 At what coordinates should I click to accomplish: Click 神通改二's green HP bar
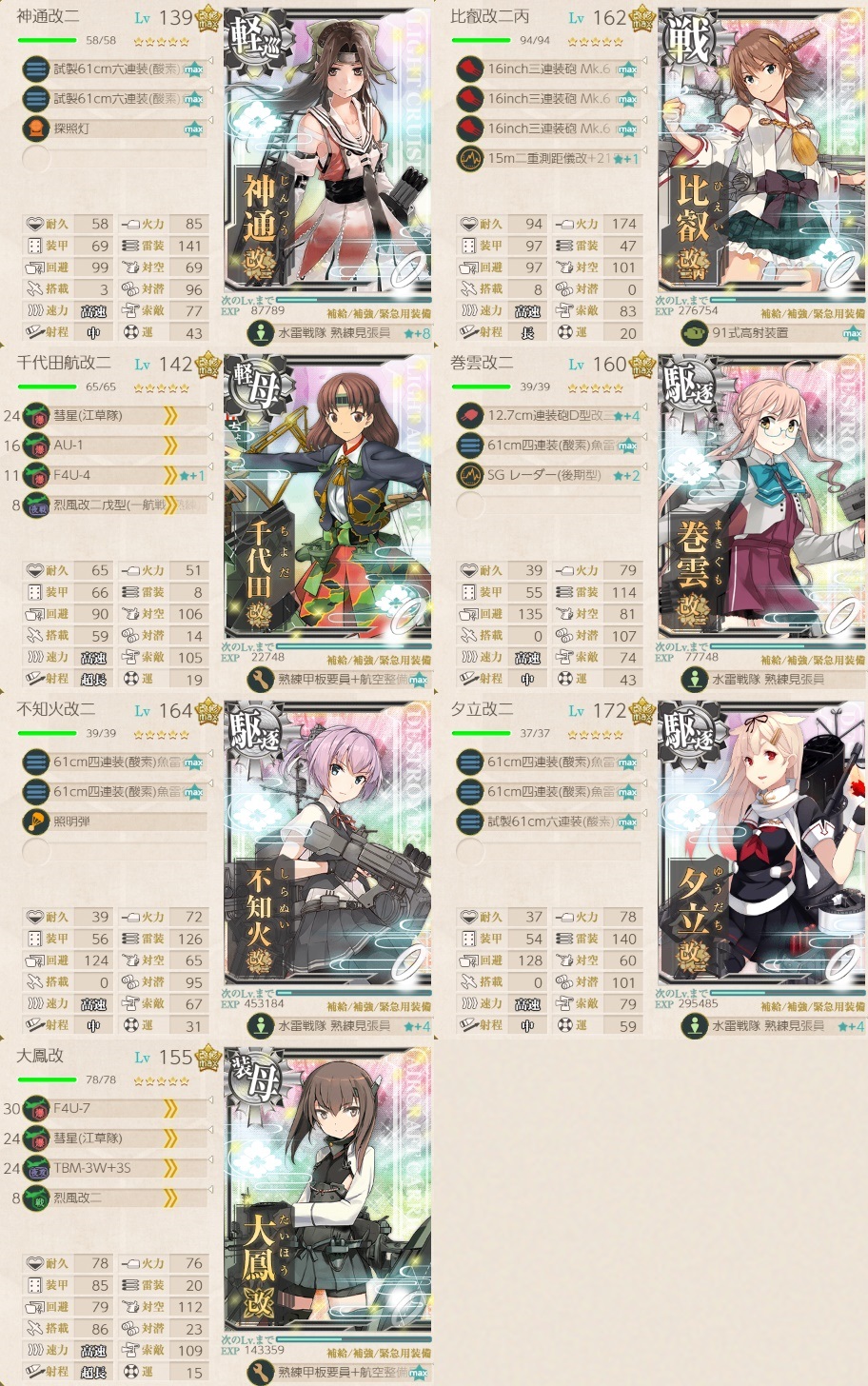pyautogui.click(x=48, y=40)
